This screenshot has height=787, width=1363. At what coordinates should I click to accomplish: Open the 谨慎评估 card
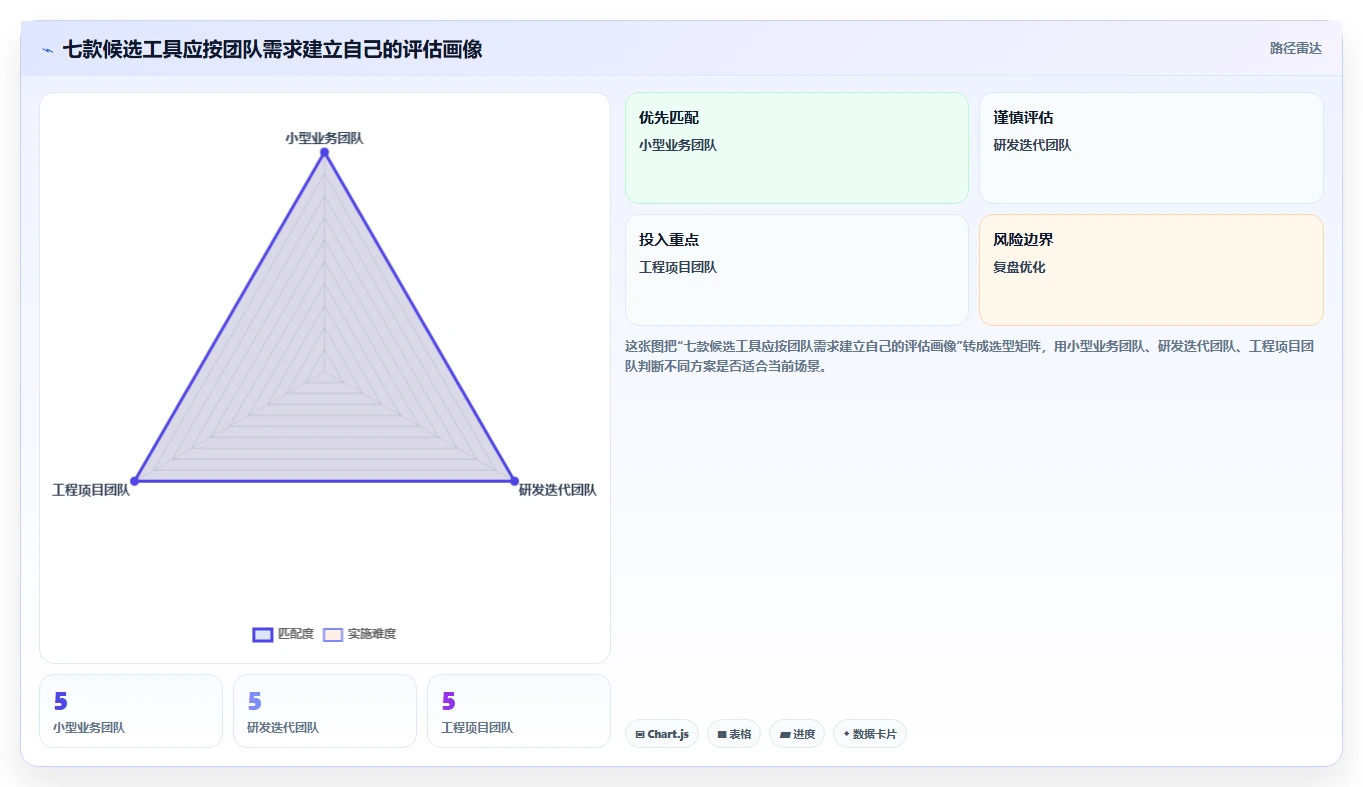coord(1151,148)
